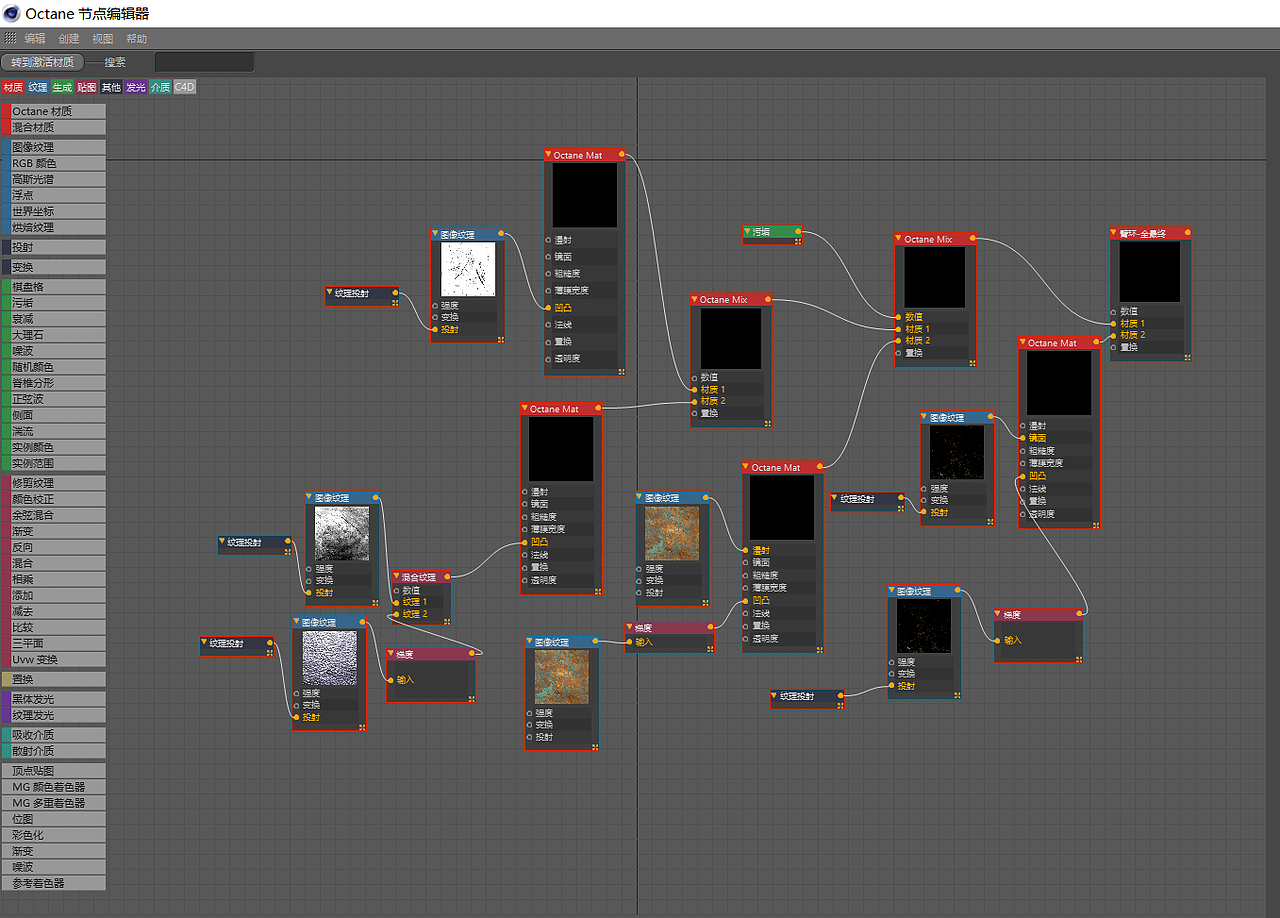Select 湍流 in the node list
The height and width of the screenshot is (918, 1280).
pyautogui.click(x=54, y=431)
